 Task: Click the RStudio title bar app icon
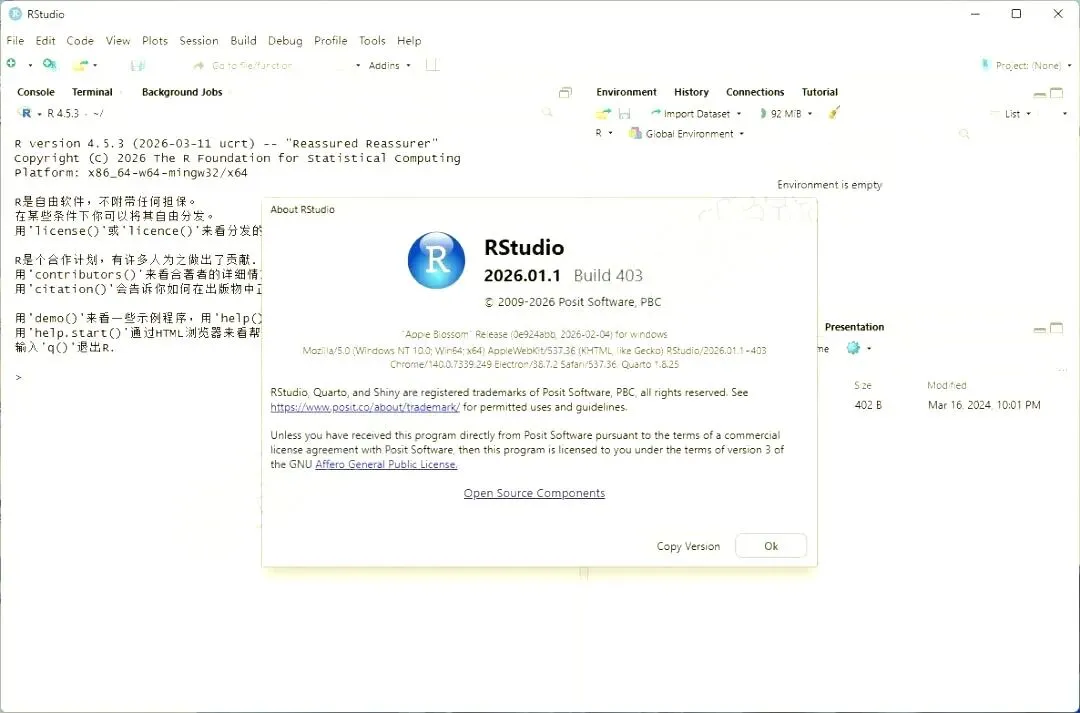[15, 14]
